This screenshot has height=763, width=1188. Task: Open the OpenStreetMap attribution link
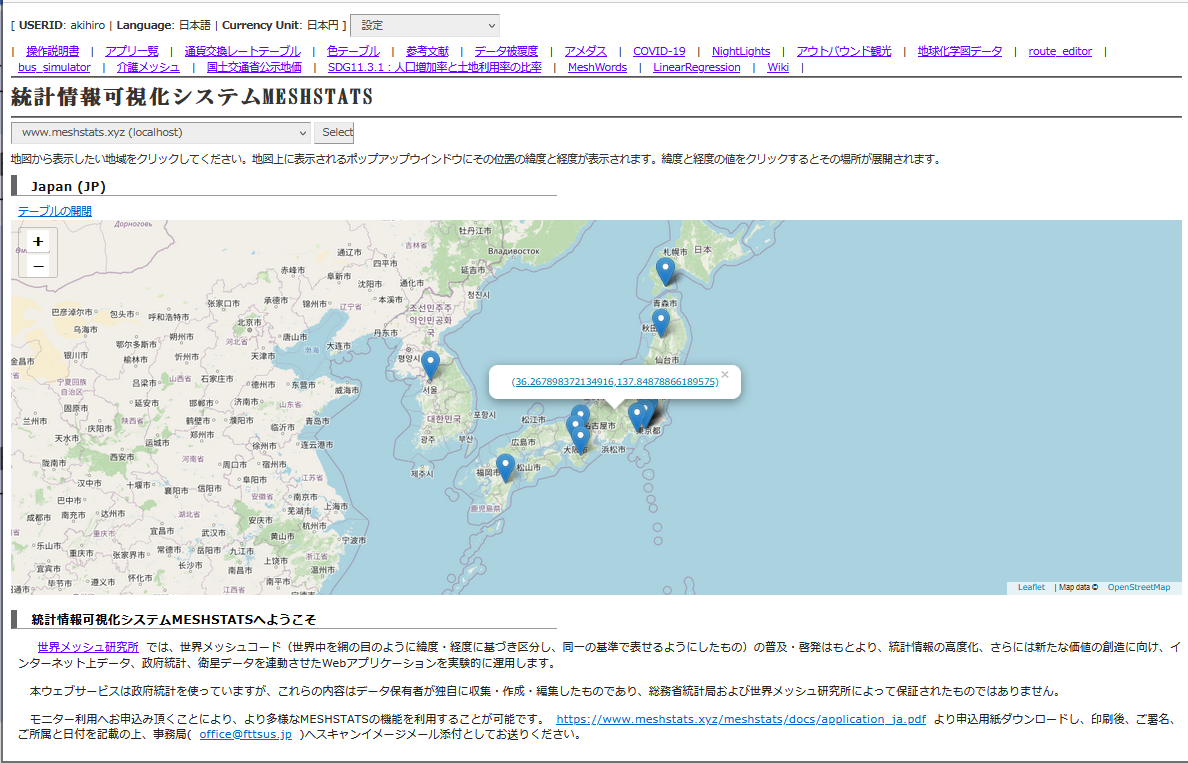[x=1138, y=587]
